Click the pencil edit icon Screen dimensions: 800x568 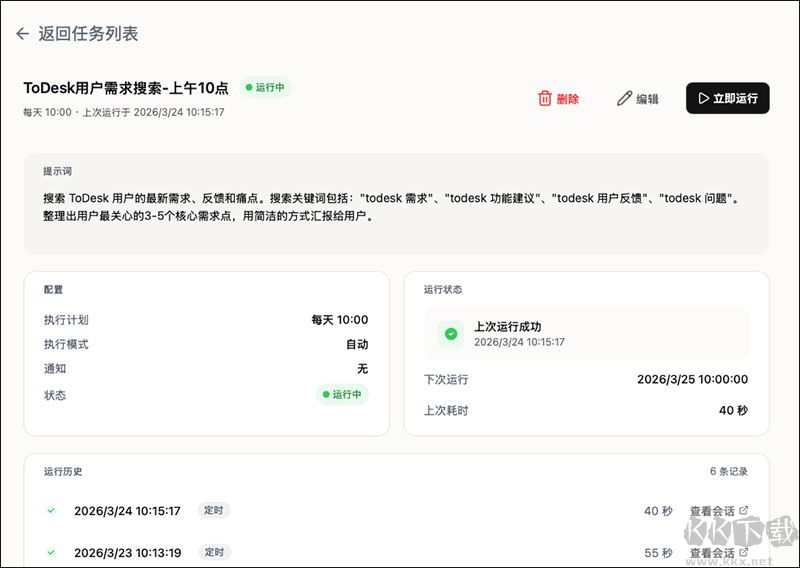pyautogui.click(x=624, y=98)
